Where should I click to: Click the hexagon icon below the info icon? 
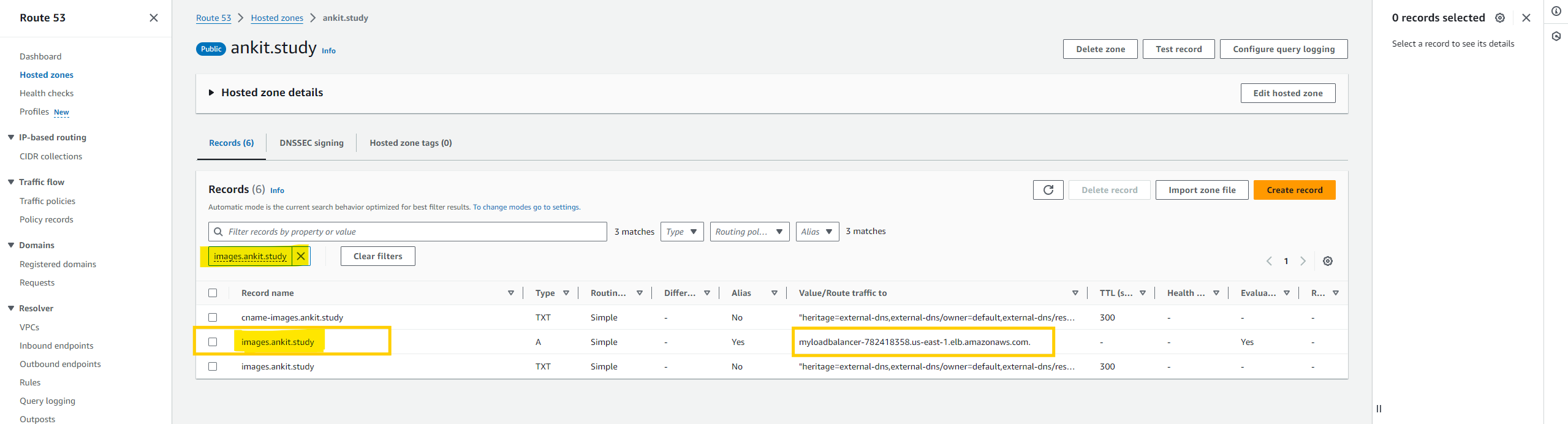(x=1556, y=36)
